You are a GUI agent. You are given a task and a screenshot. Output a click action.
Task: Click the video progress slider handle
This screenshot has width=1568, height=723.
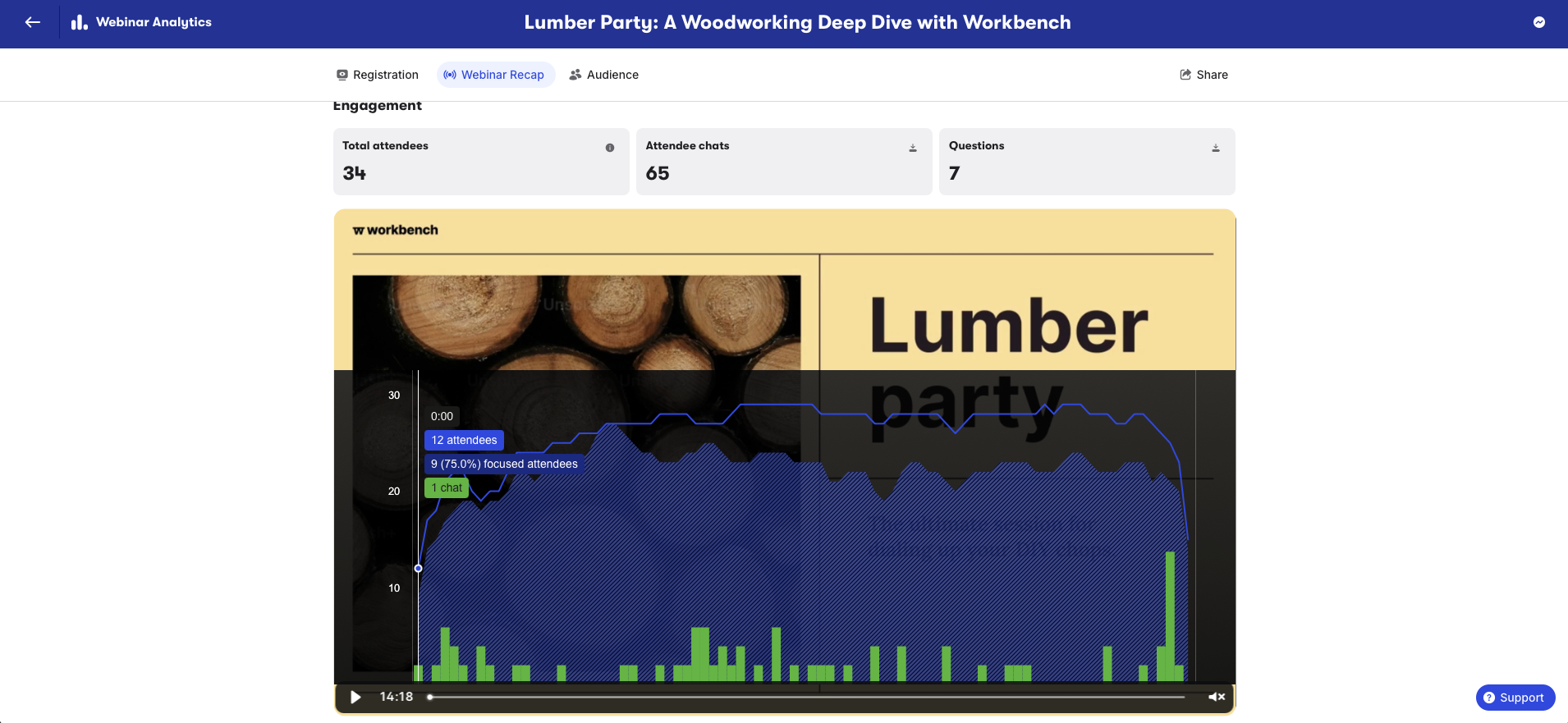[x=430, y=697]
